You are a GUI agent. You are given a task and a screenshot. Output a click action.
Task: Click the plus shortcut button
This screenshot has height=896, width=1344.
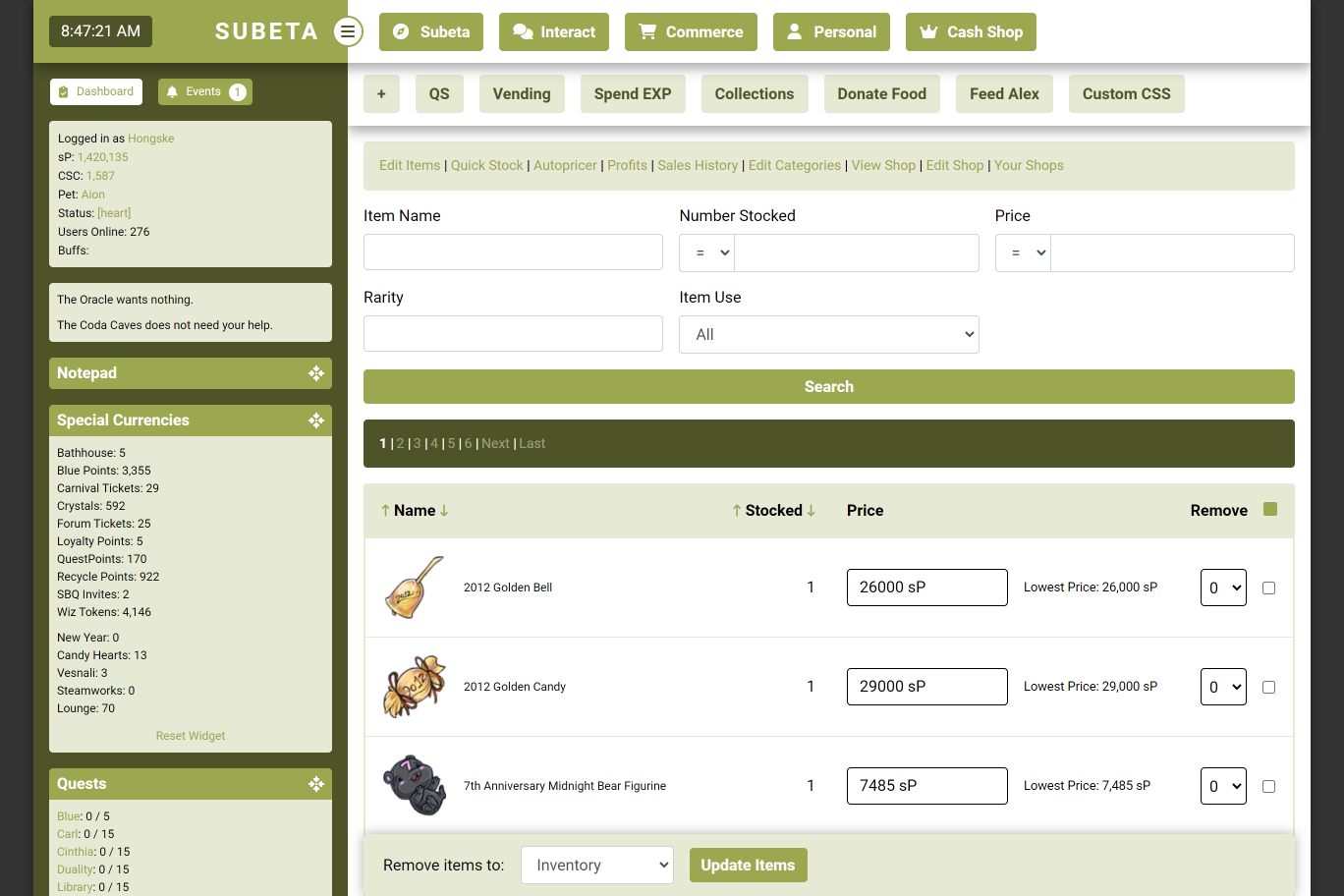[381, 94]
